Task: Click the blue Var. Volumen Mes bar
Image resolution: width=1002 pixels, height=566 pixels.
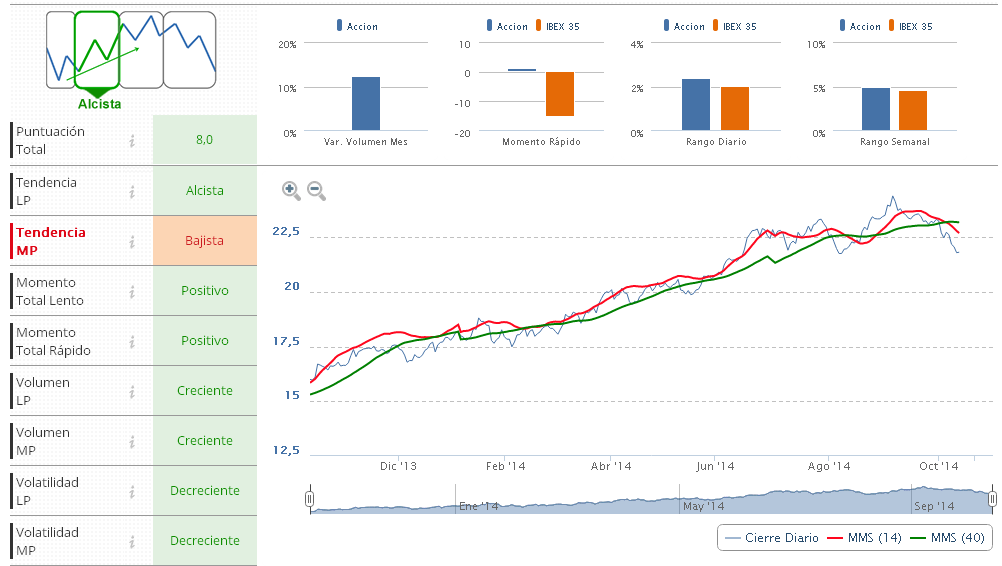Action: tap(366, 103)
